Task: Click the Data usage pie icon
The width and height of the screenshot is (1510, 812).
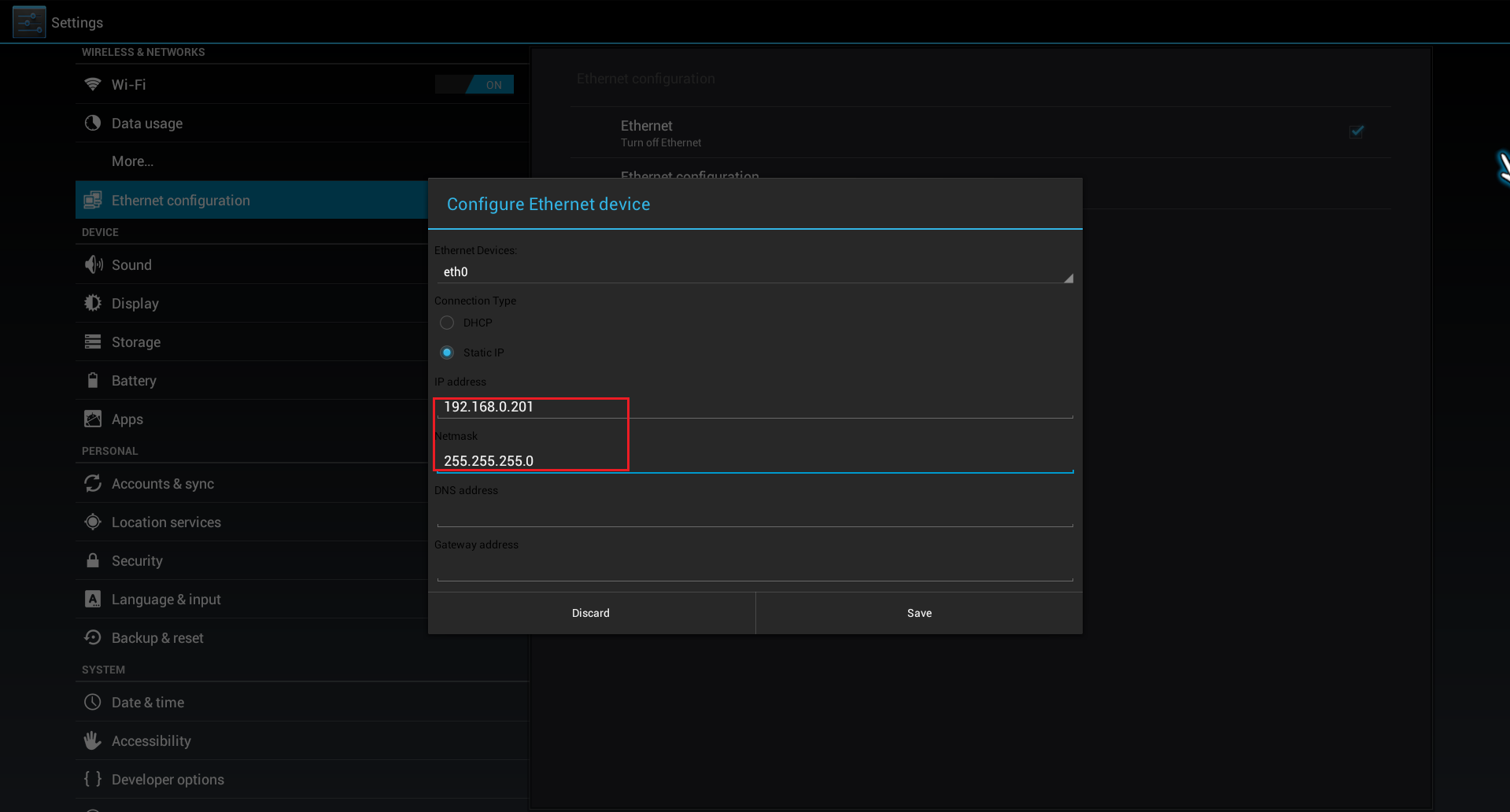Action: coord(93,123)
